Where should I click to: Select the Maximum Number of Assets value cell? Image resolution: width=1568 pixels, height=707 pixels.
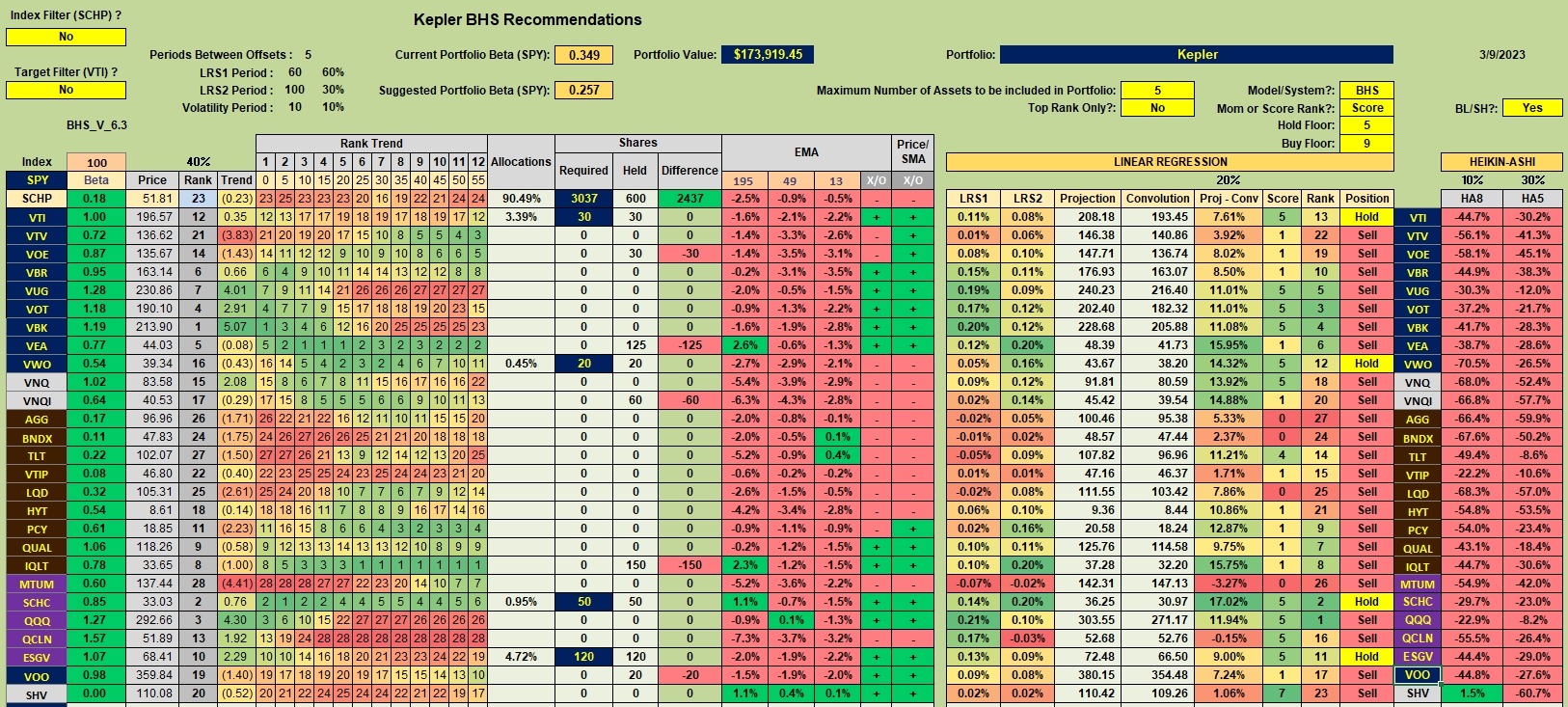pos(1157,90)
